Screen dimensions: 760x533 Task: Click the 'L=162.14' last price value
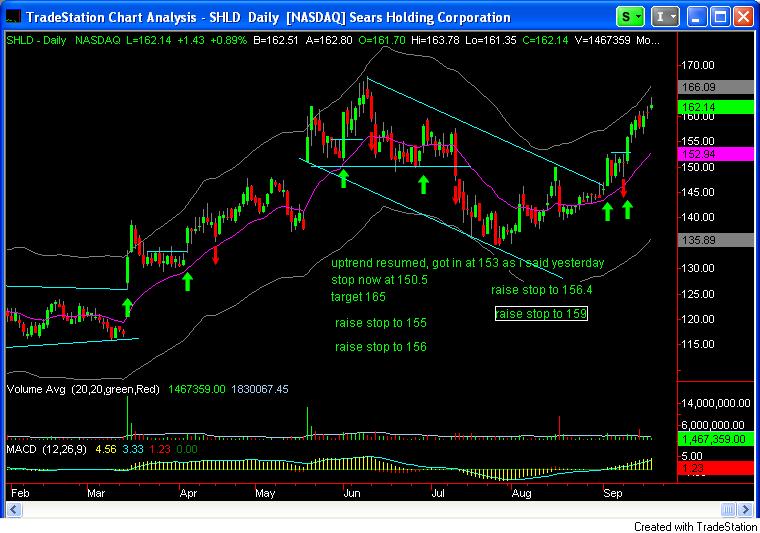click(x=149, y=40)
